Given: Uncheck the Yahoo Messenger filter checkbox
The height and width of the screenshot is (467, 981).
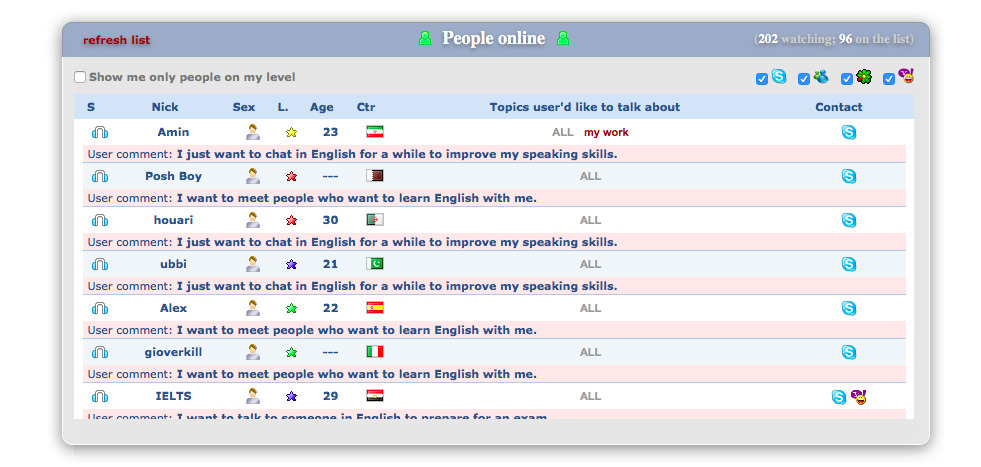Looking at the screenshot, I should 889,79.
